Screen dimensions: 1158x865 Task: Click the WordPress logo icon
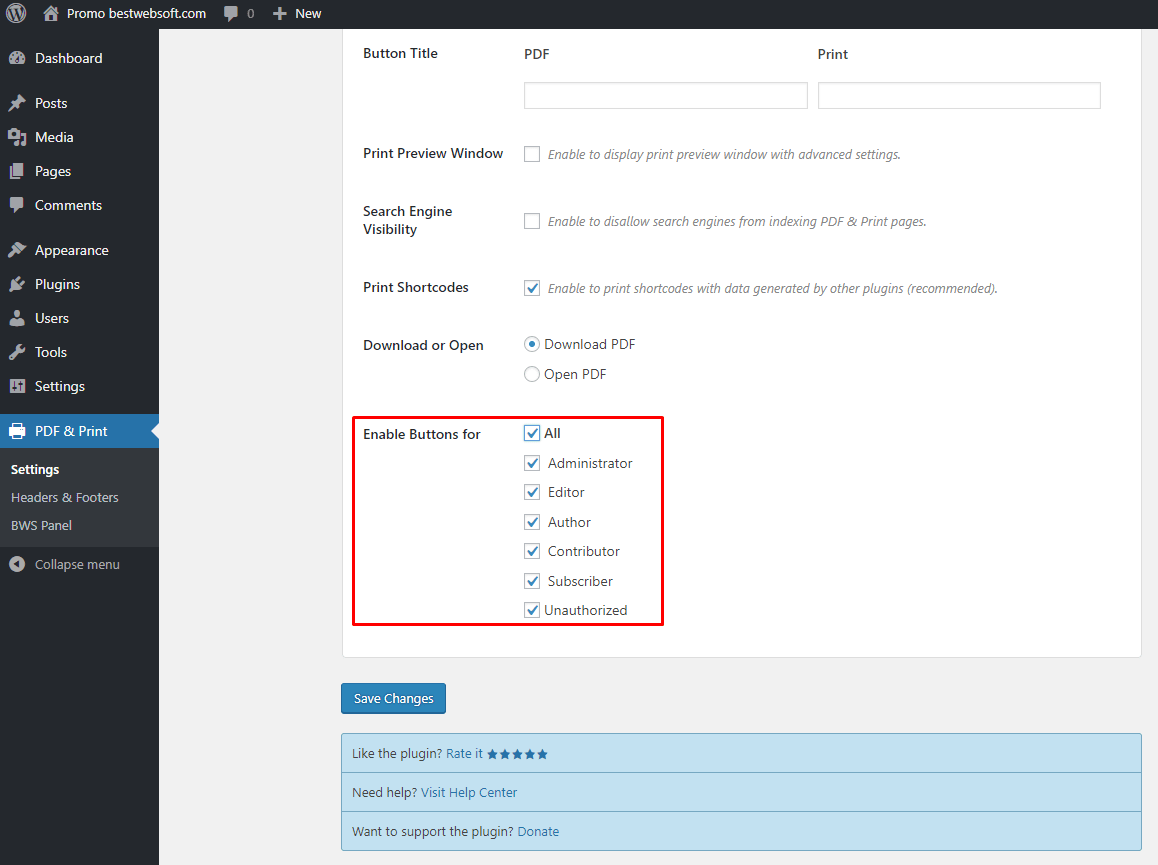(16, 13)
